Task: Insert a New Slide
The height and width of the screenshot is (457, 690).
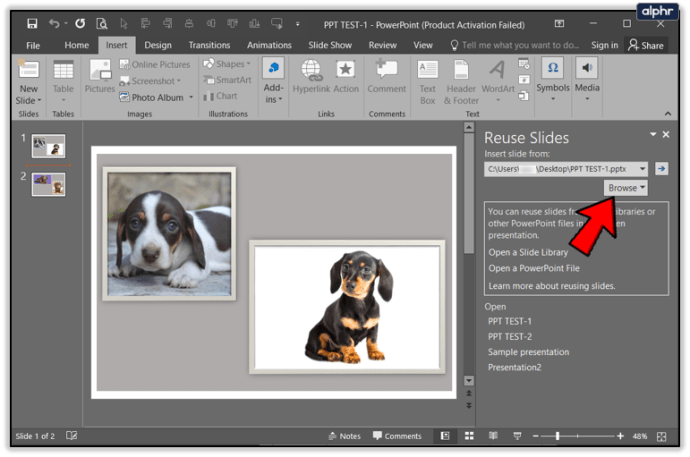Action: click(28, 78)
